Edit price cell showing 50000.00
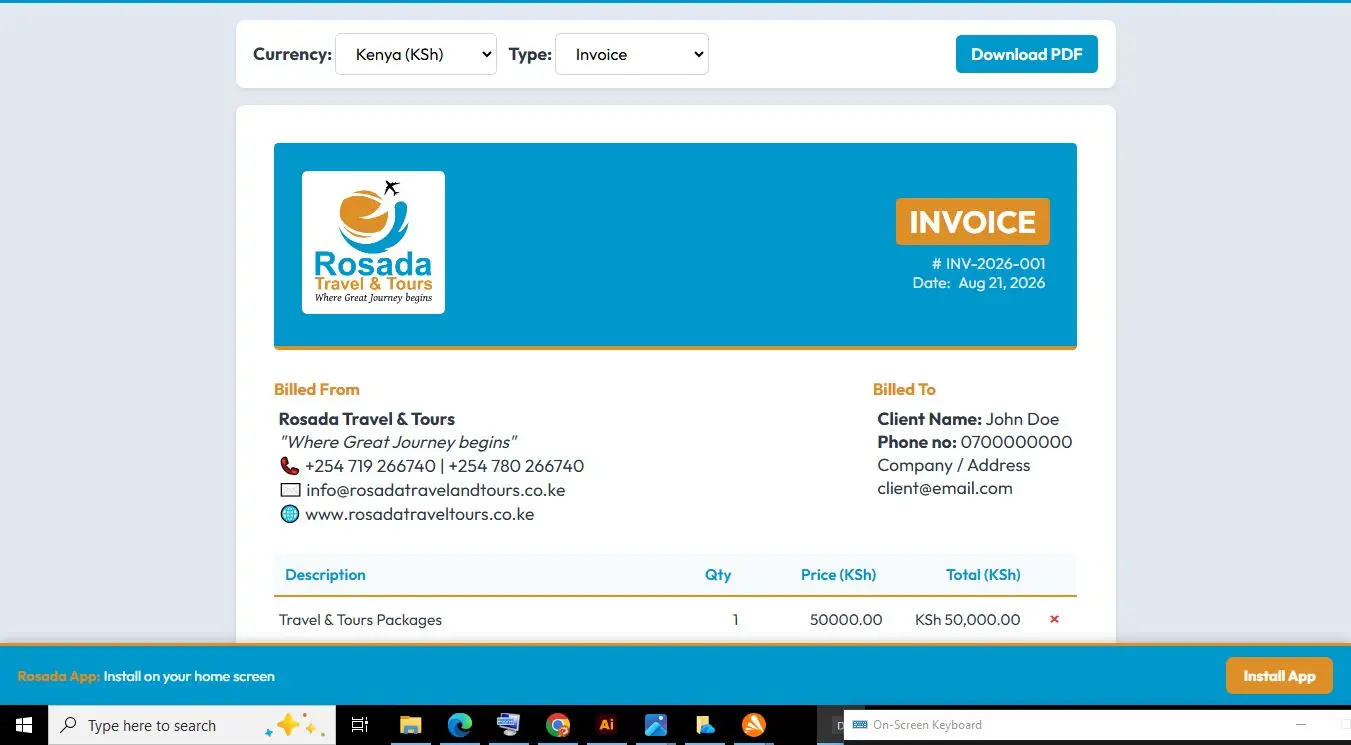Screen dimensions: 1351x745 click(846, 620)
